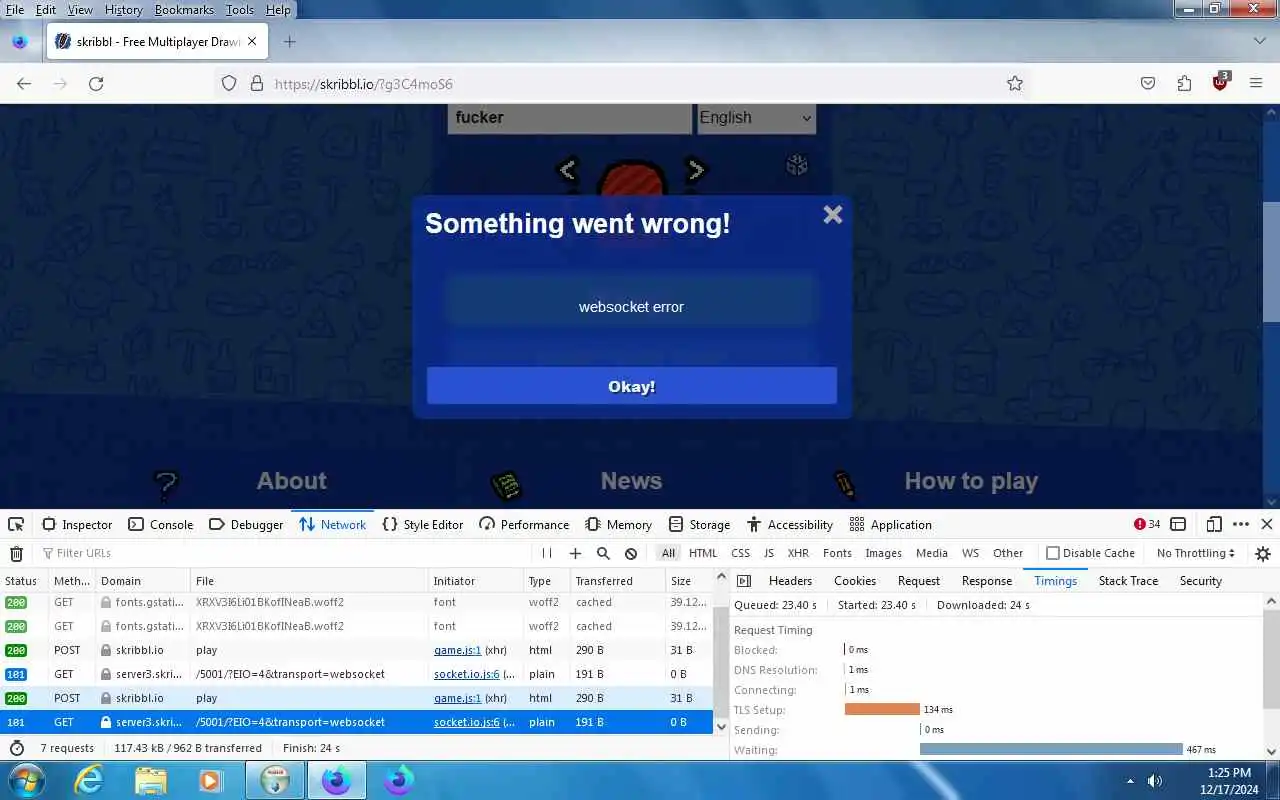Viewport: 1280px width, 800px height.
Task: Select previous avatar option left arrow
Action: tap(567, 170)
